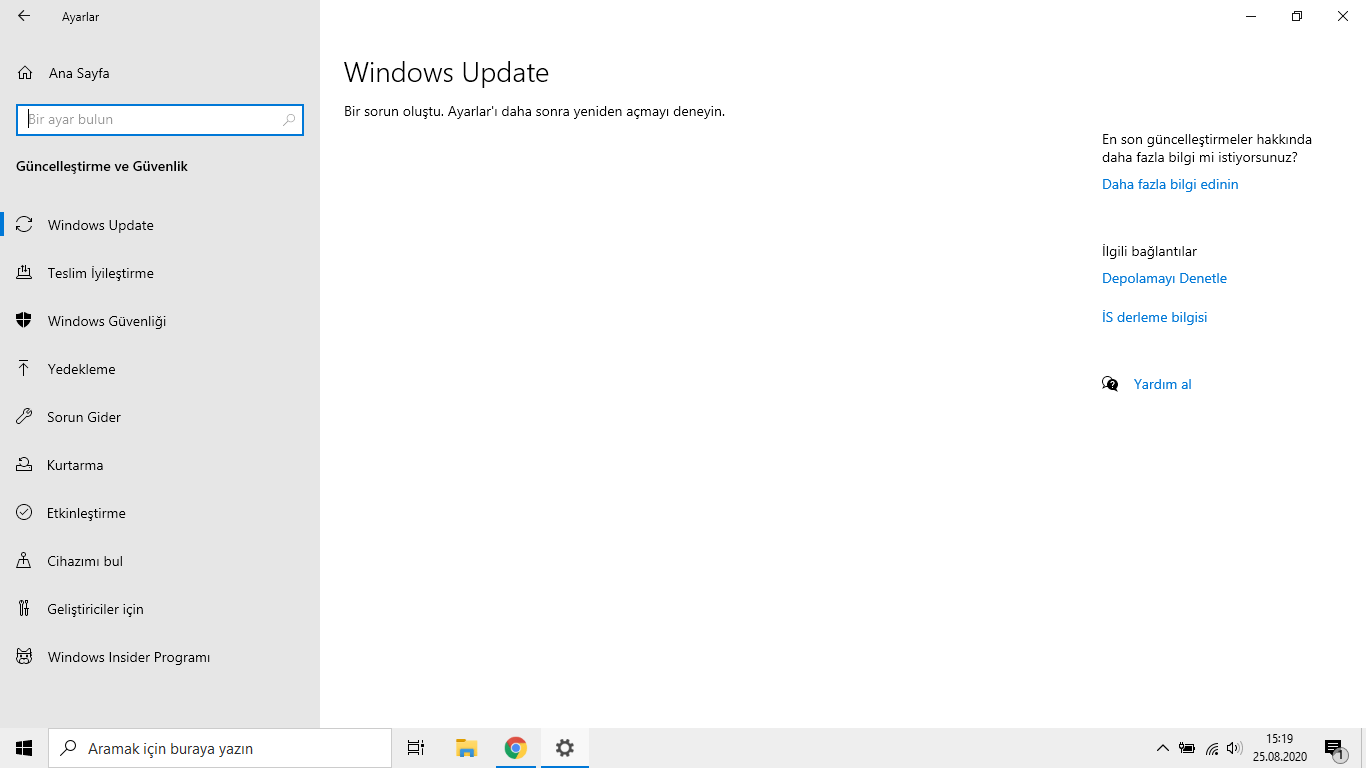Navigate to Sorun Gider troubleshooting
1366x768 pixels.
[160, 417]
